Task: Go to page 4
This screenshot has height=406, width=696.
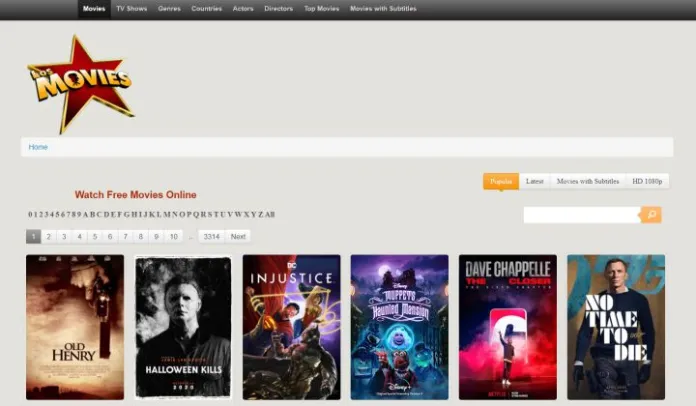Action: (79, 237)
